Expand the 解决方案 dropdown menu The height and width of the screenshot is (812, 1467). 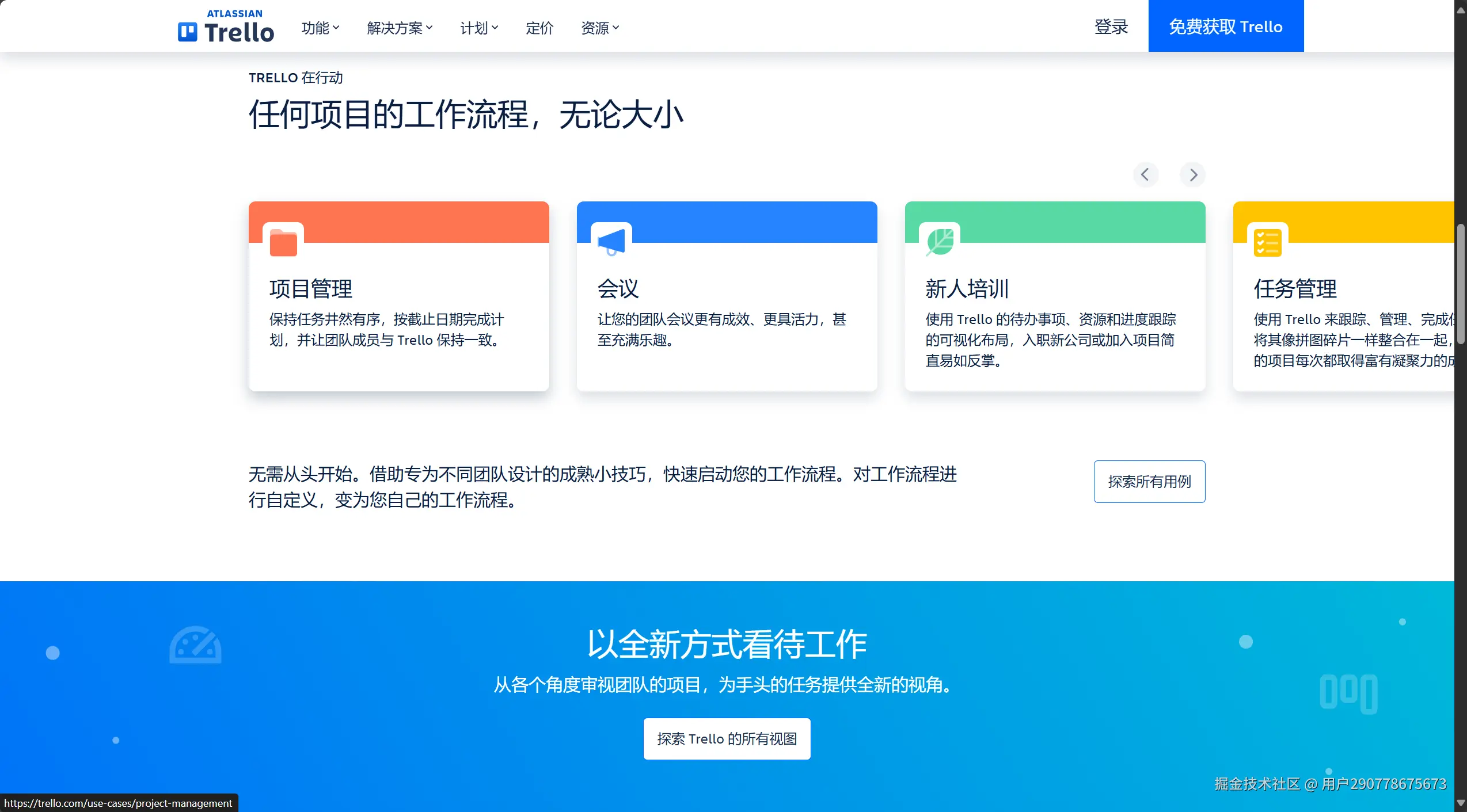coord(400,28)
